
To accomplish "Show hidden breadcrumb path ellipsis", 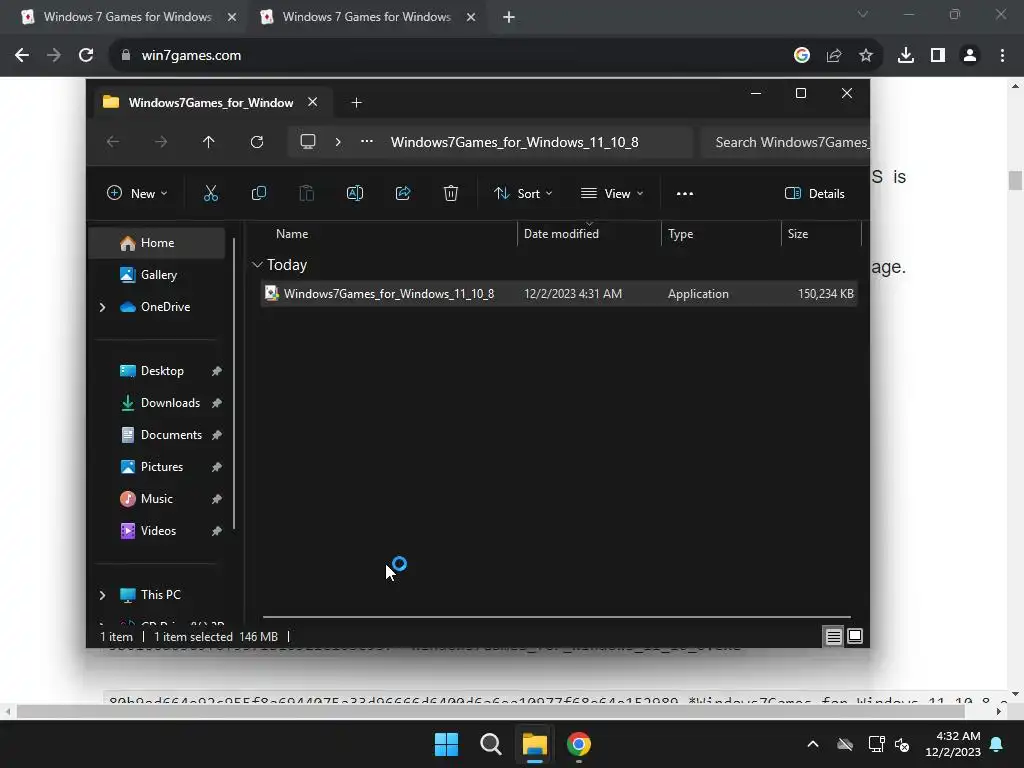I will coord(367,141).
